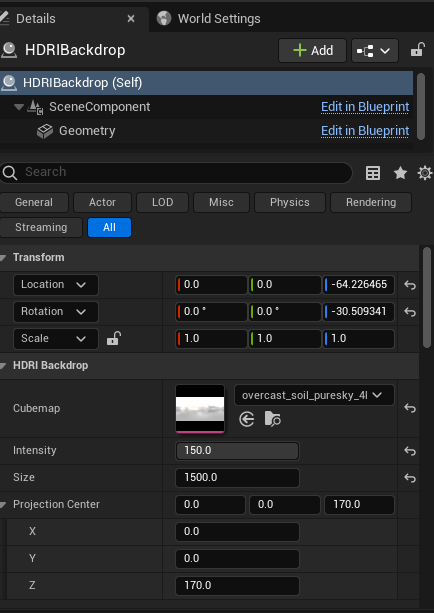This screenshot has height=613, width=434.
Task: Click Scale Y value field
Action: click(285, 339)
